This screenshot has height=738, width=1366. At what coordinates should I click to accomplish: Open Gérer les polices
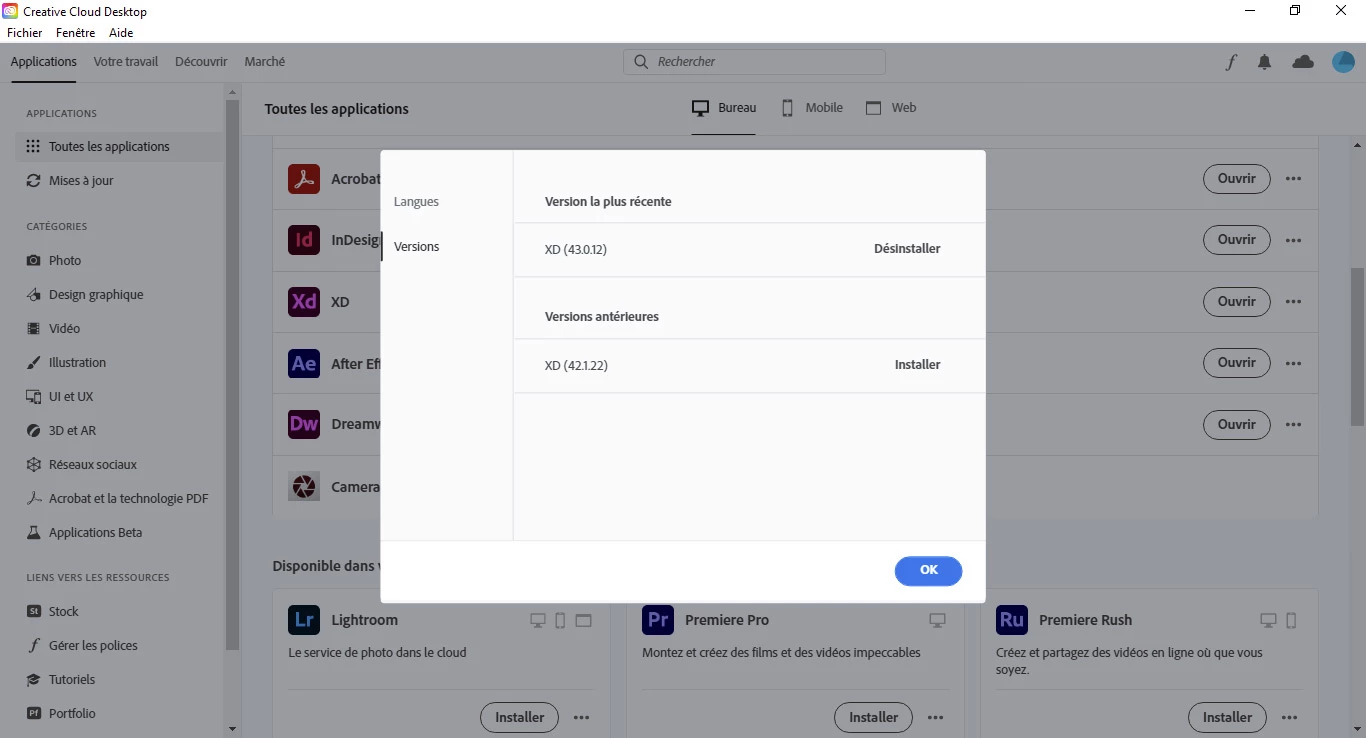click(x=81, y=645)
